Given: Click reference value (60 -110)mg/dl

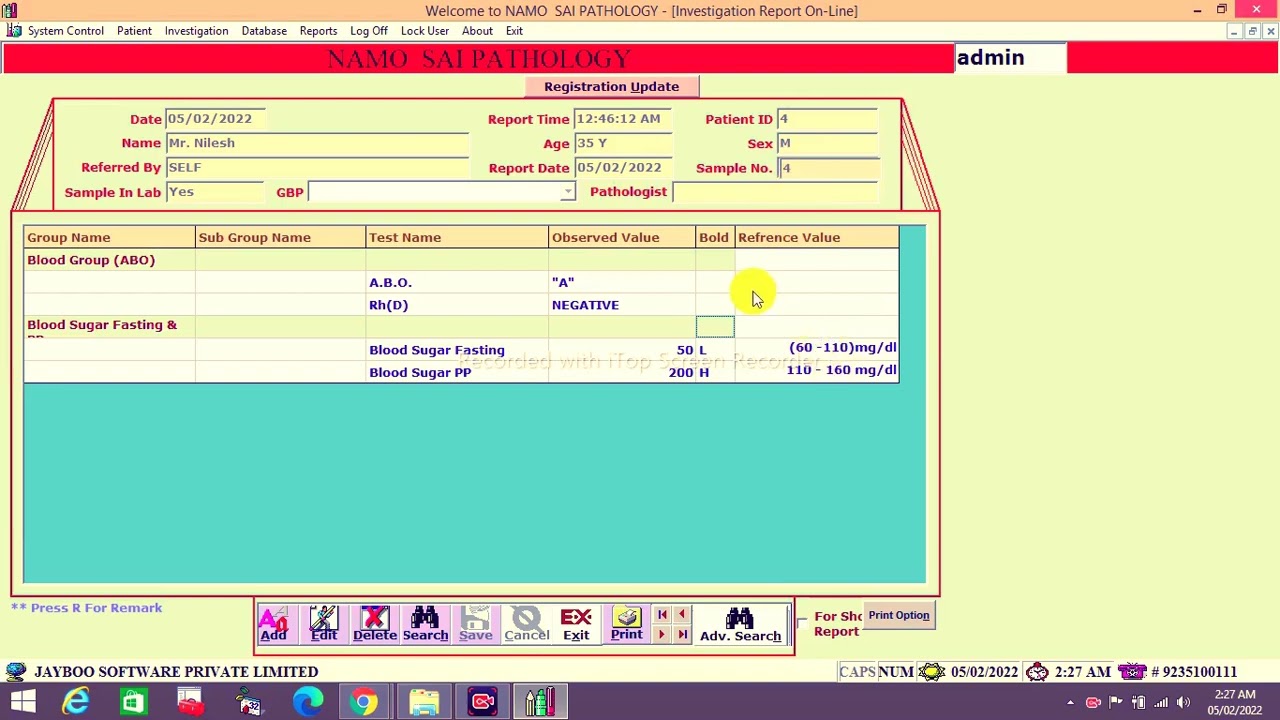Looking at the screenshot, I should [817, 348].
